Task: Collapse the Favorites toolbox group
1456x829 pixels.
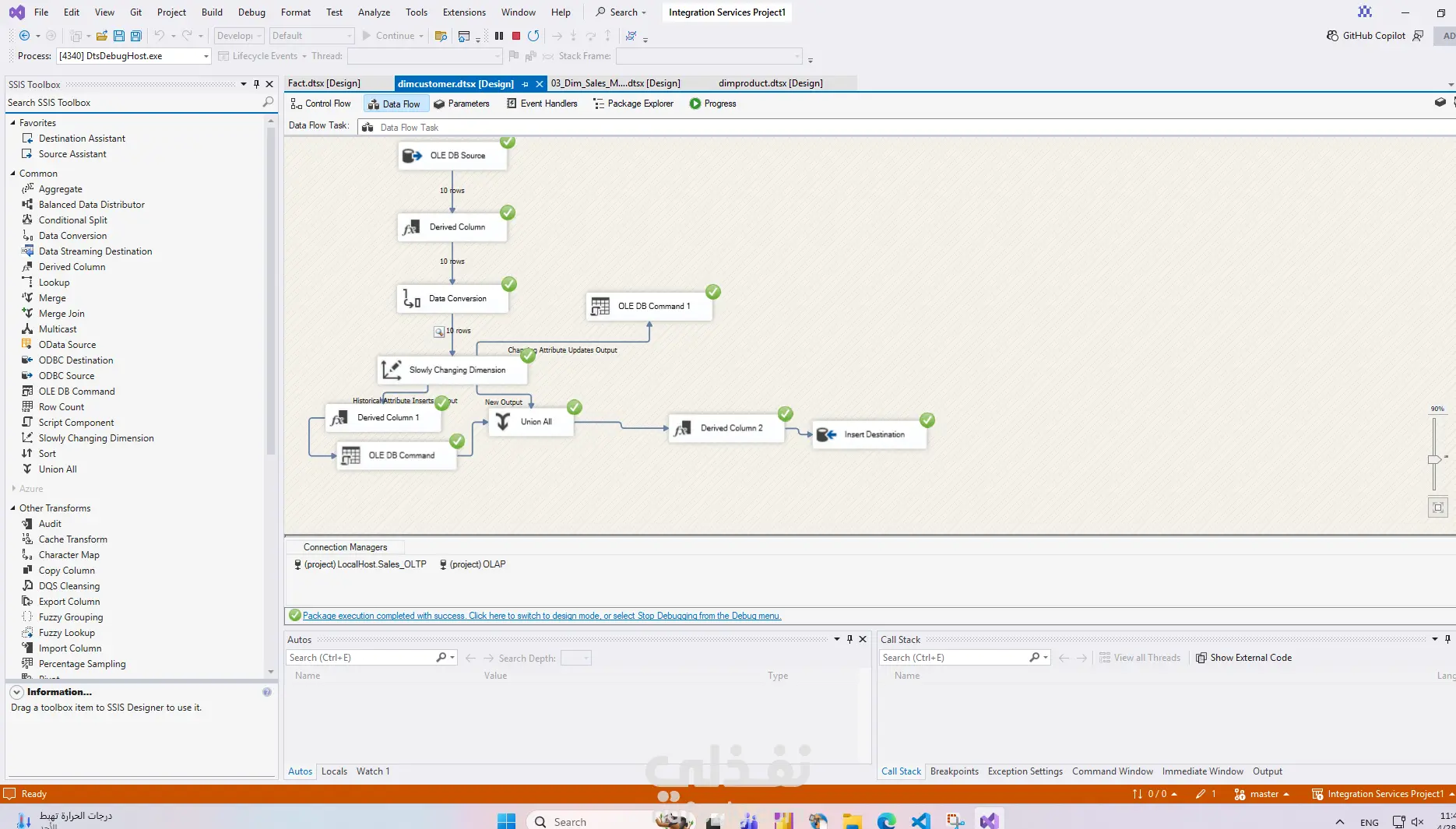Action: [x=12, y=123]
